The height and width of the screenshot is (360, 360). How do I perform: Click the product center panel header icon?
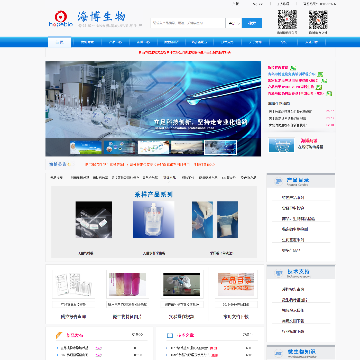[x=278, y=181]
